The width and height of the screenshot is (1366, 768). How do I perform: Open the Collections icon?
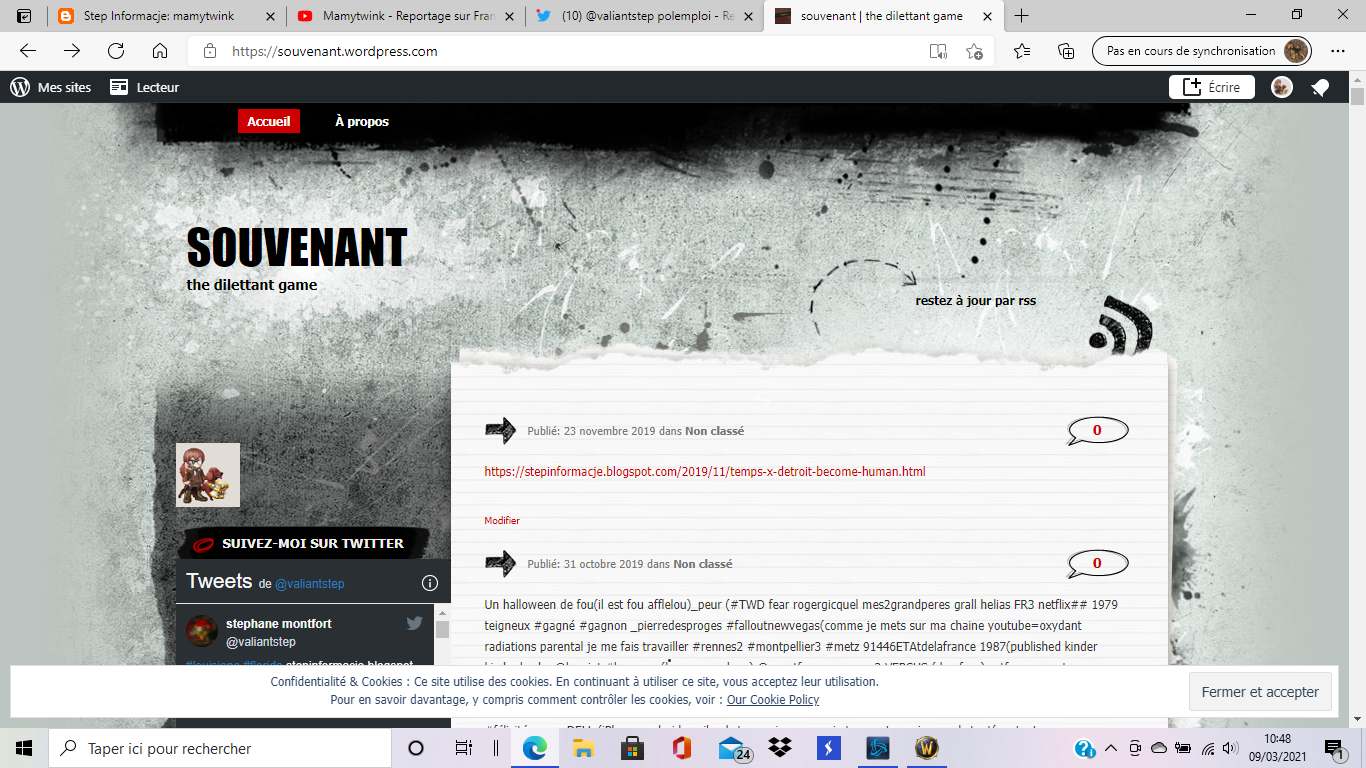(x=1066, y=51)
